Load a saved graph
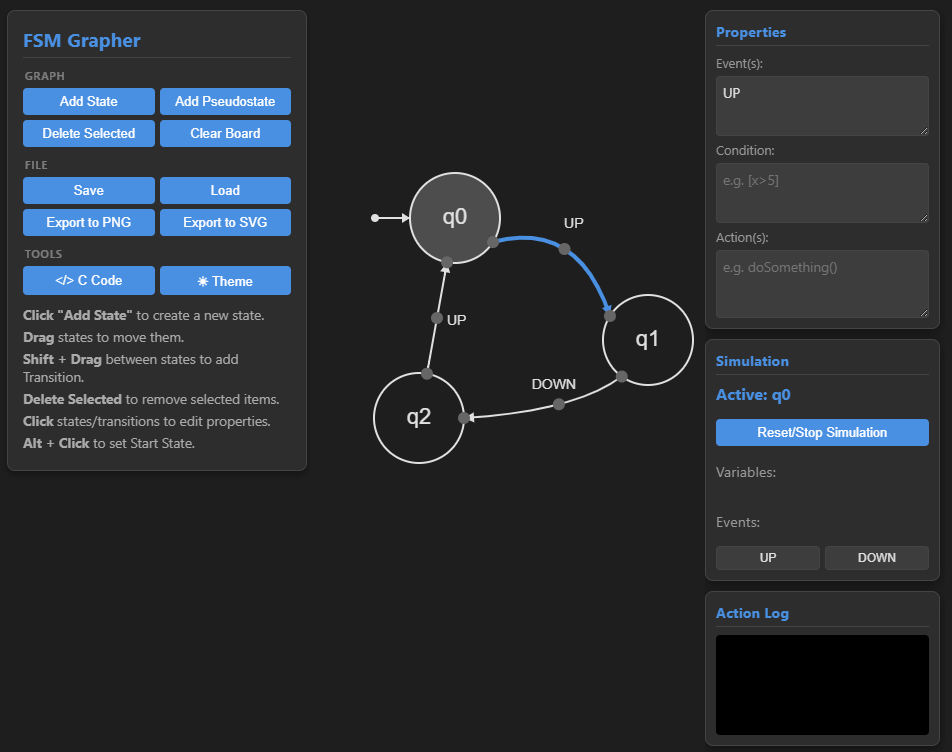Viewport: 952px width, 752px height. click(225, 190)
